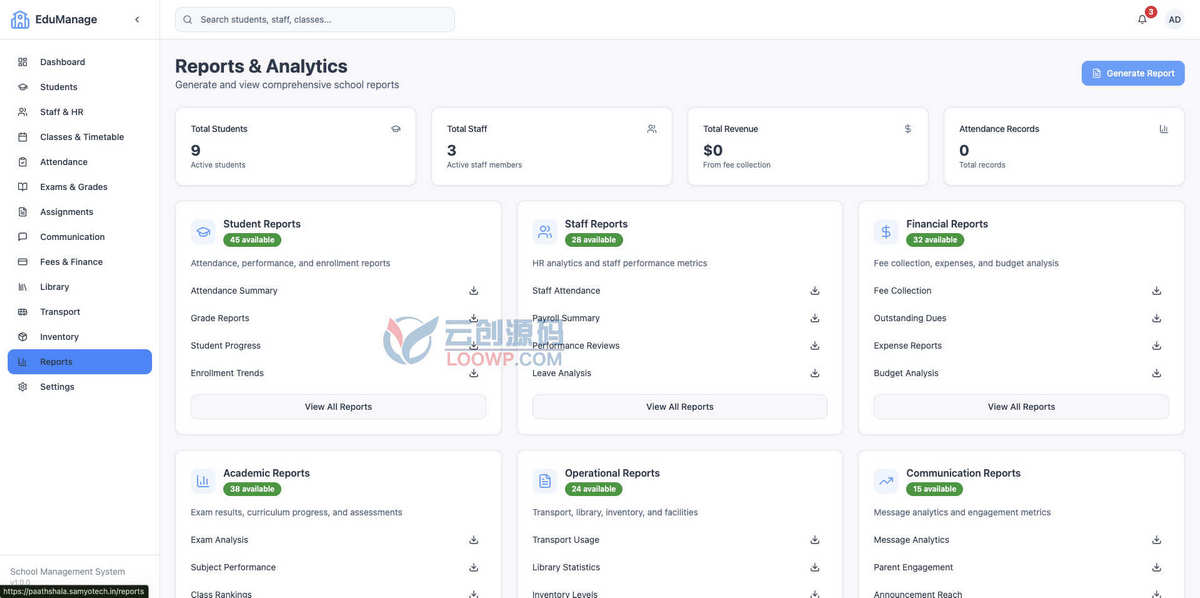Click the Generate Report button

click(x=1133, y=73)
